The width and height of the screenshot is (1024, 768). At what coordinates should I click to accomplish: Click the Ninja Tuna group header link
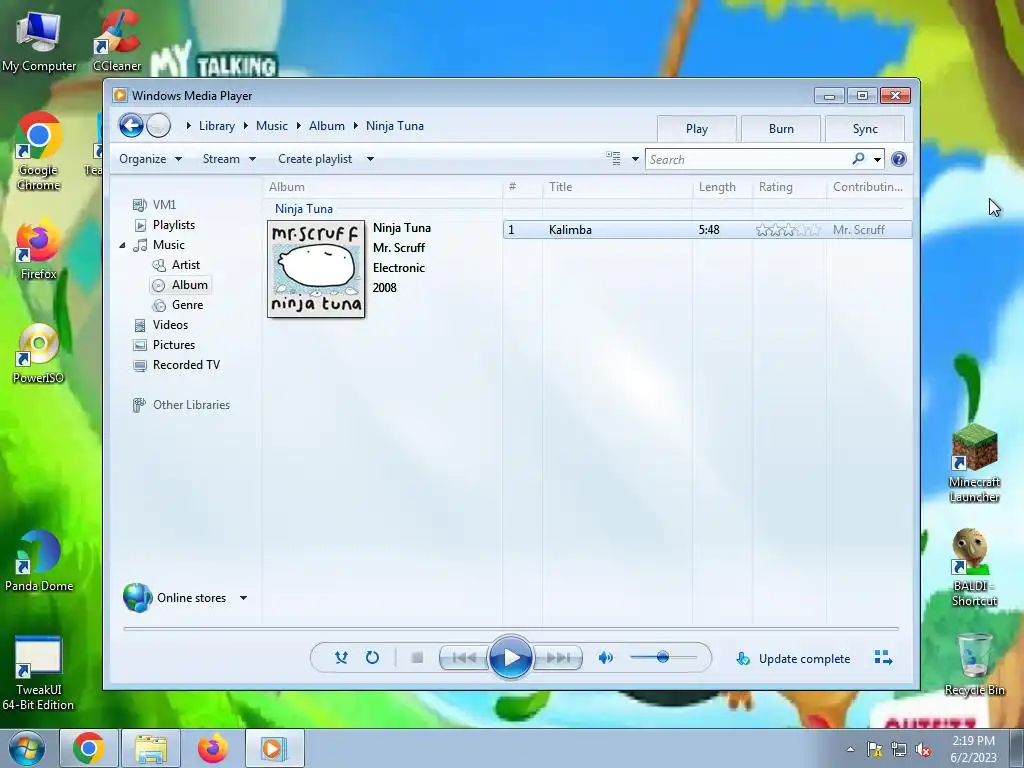pyautogui.click(x=304, y=208)
